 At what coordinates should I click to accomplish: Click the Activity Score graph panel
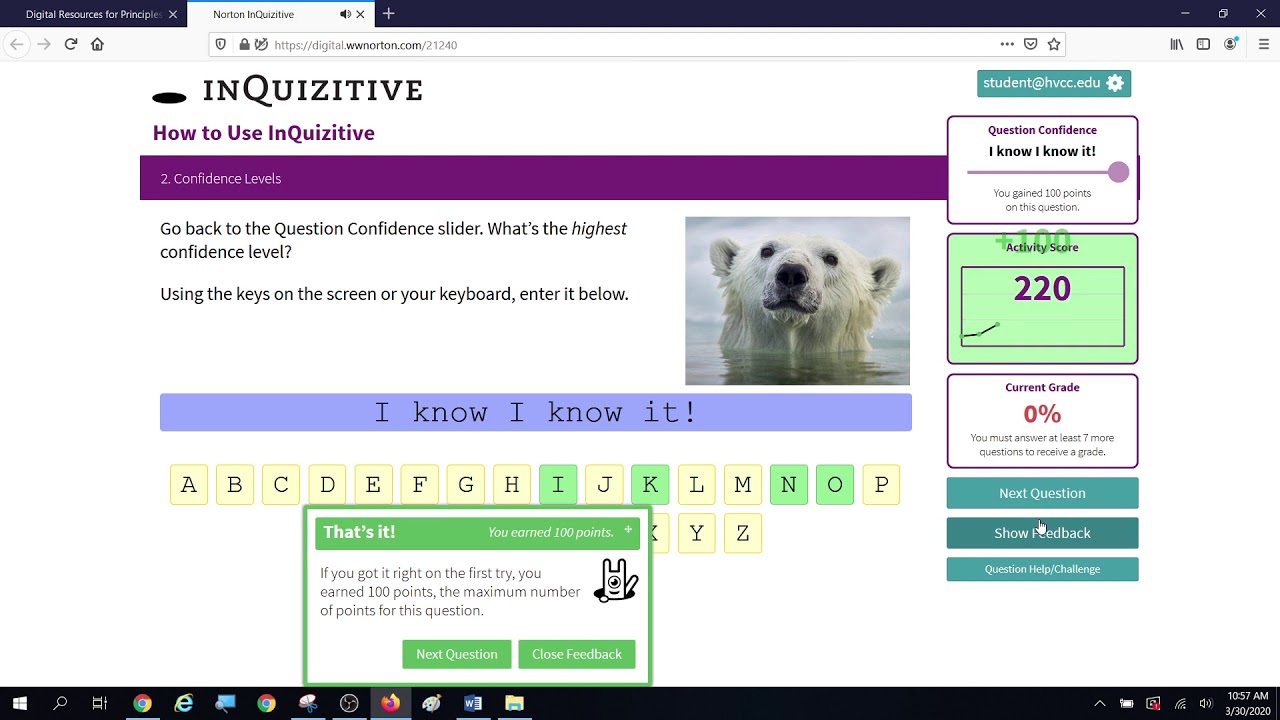1042,306
